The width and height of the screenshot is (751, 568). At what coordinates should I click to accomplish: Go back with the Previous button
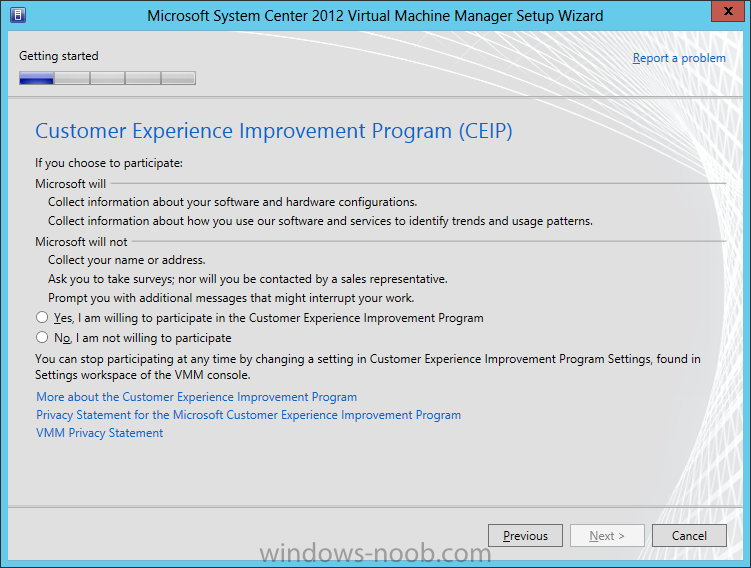[x=525, y=535]
